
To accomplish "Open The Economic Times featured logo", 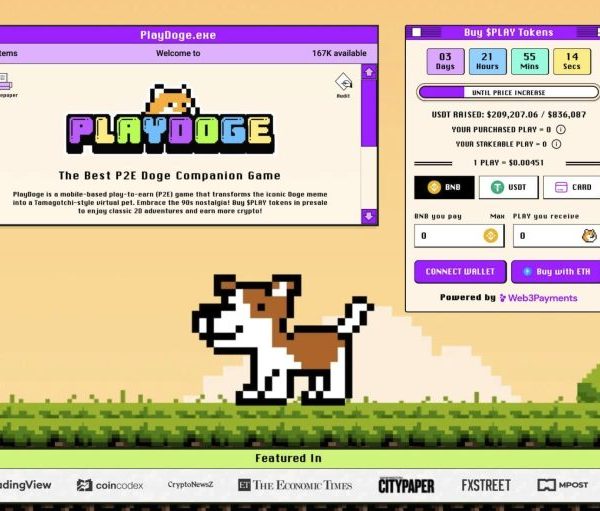I will click(x=295, y=485).
